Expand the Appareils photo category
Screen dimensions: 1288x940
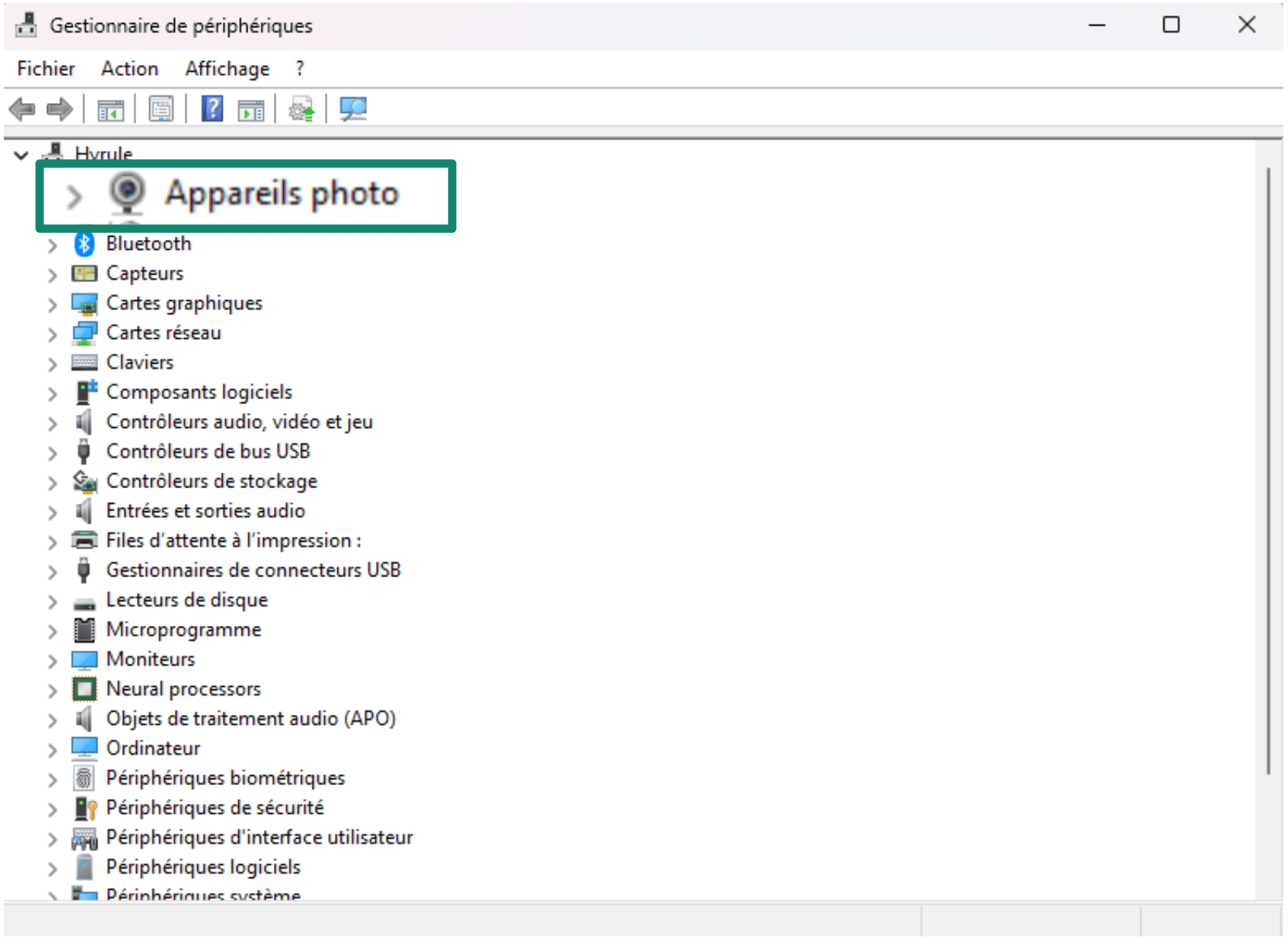74,197
